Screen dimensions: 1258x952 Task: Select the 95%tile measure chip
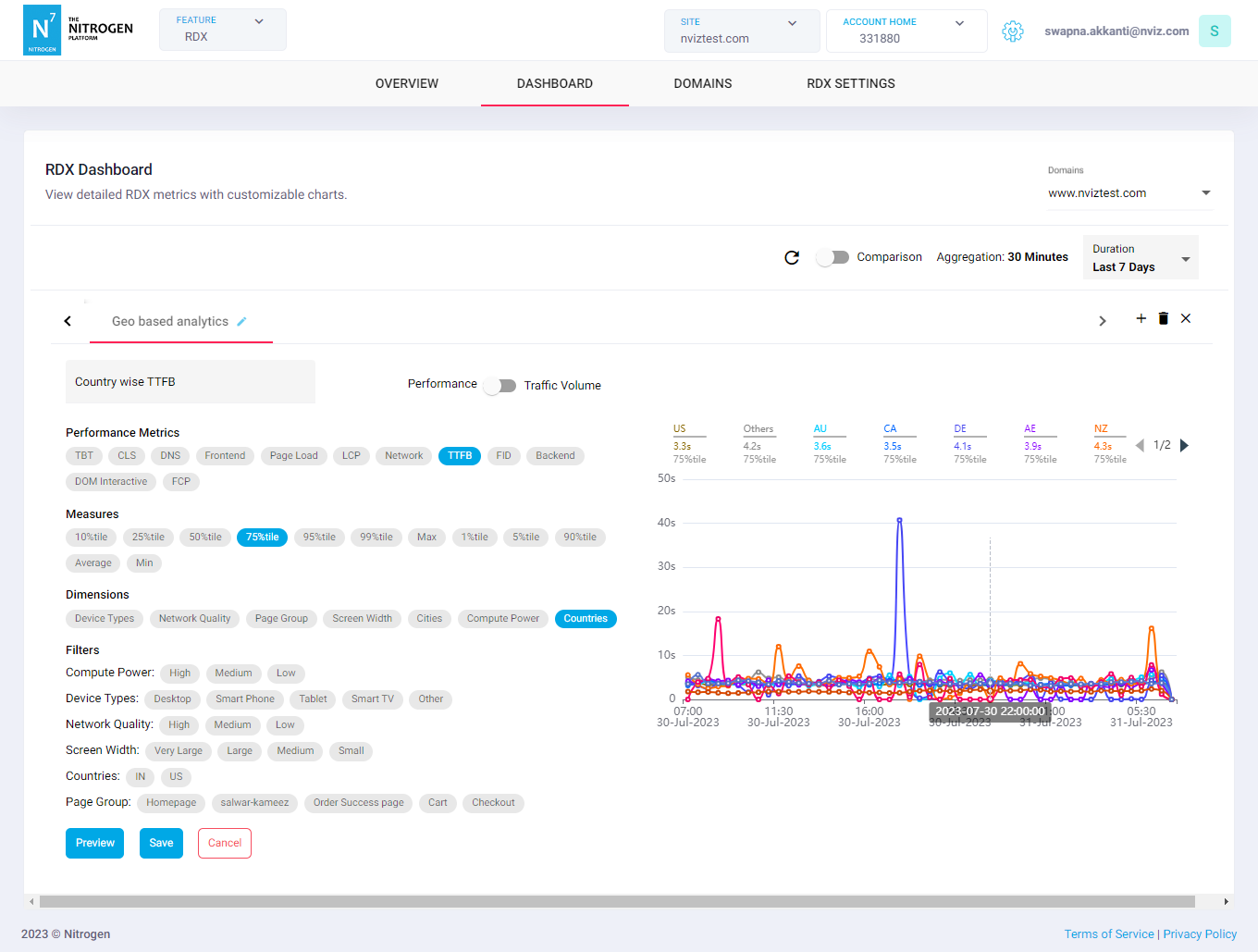[319, 538]
